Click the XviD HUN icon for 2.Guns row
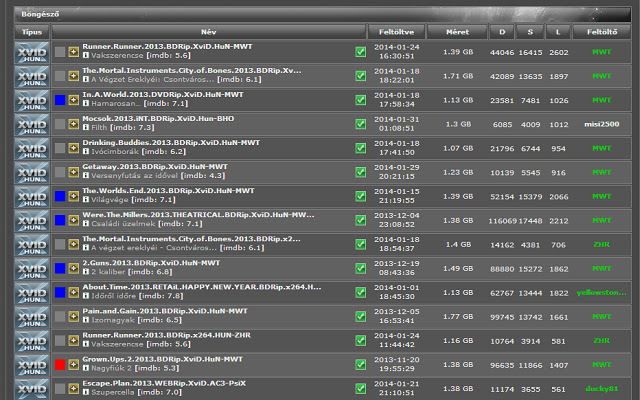 (32, 267)
